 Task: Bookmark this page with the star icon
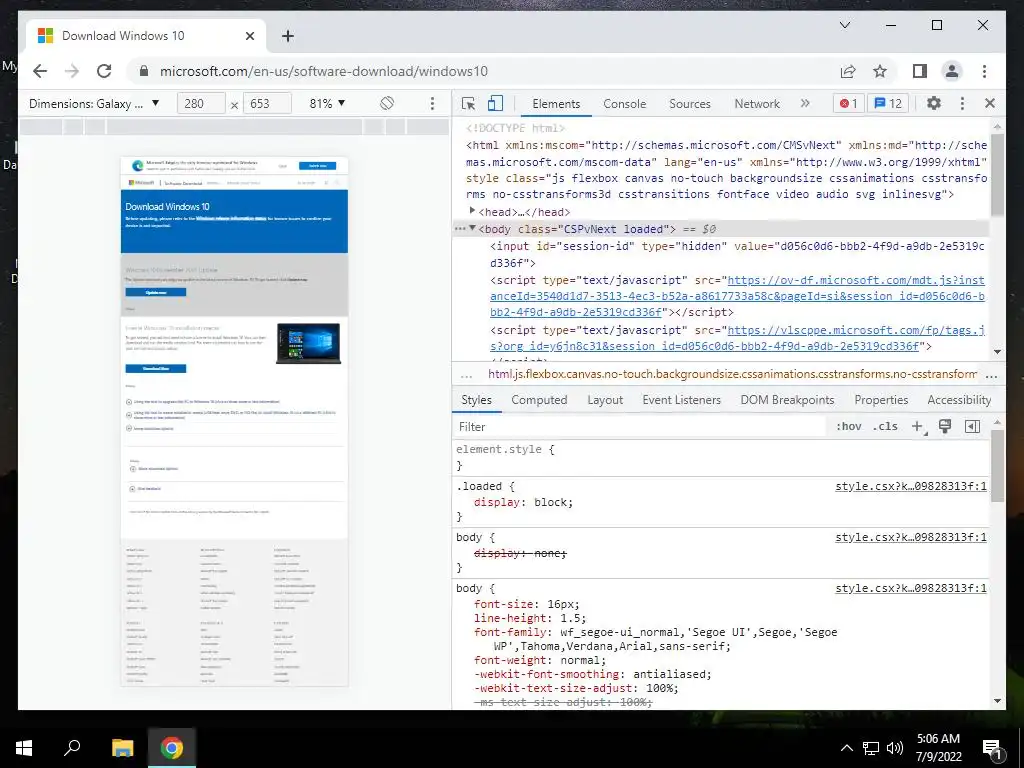click(880, 71)
